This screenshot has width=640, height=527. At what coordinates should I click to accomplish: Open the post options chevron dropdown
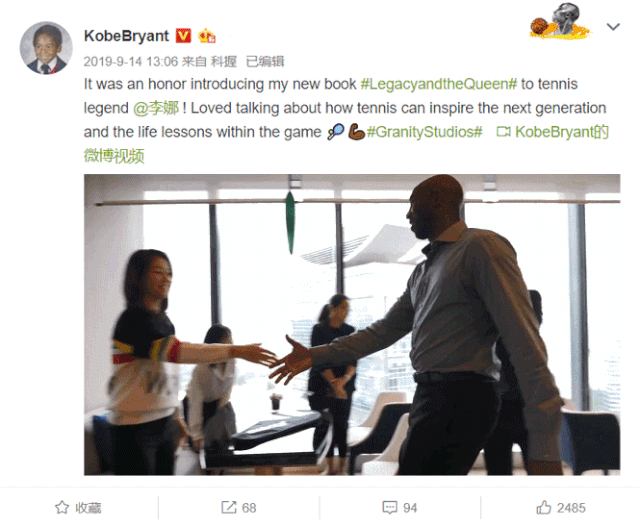[x=613, y=27]
